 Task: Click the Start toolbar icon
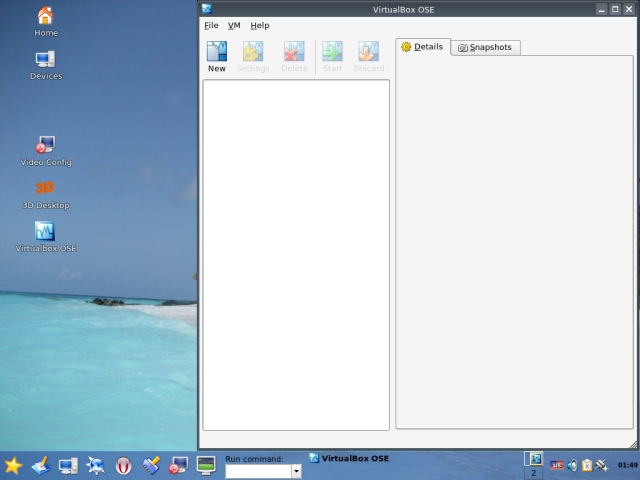(332, 57)
